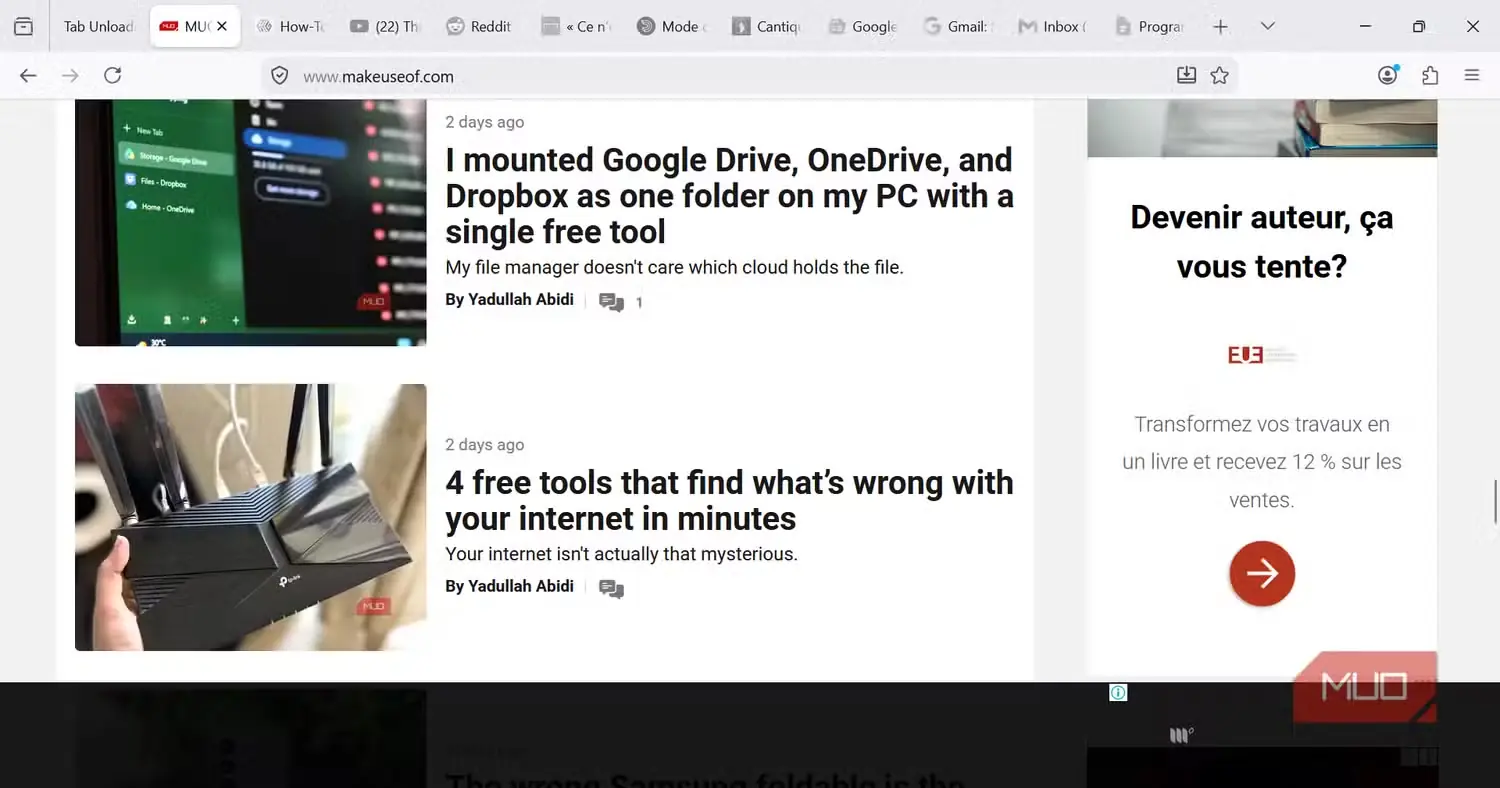Click the MUO logo on video overlay
The width and height of the screenshot is (1500, 788).
tap(1364, 687)
